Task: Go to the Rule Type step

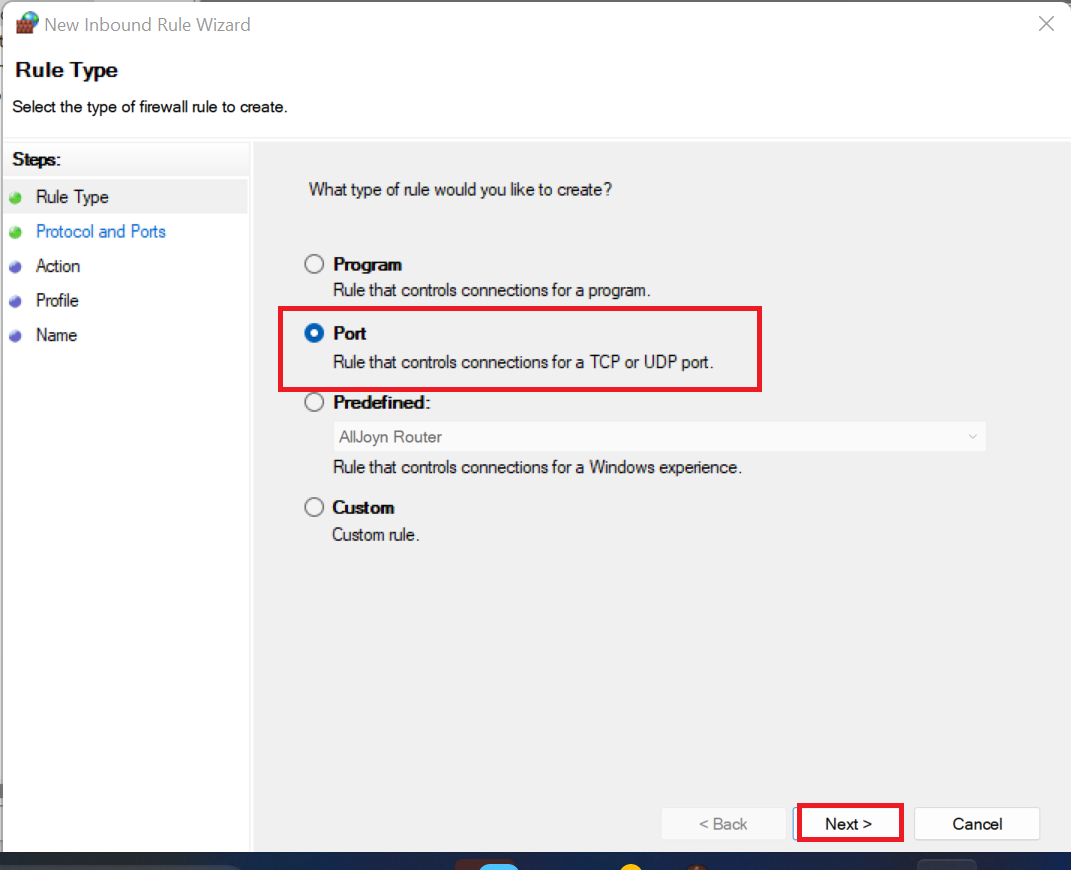Action: [x=72, y=197]
